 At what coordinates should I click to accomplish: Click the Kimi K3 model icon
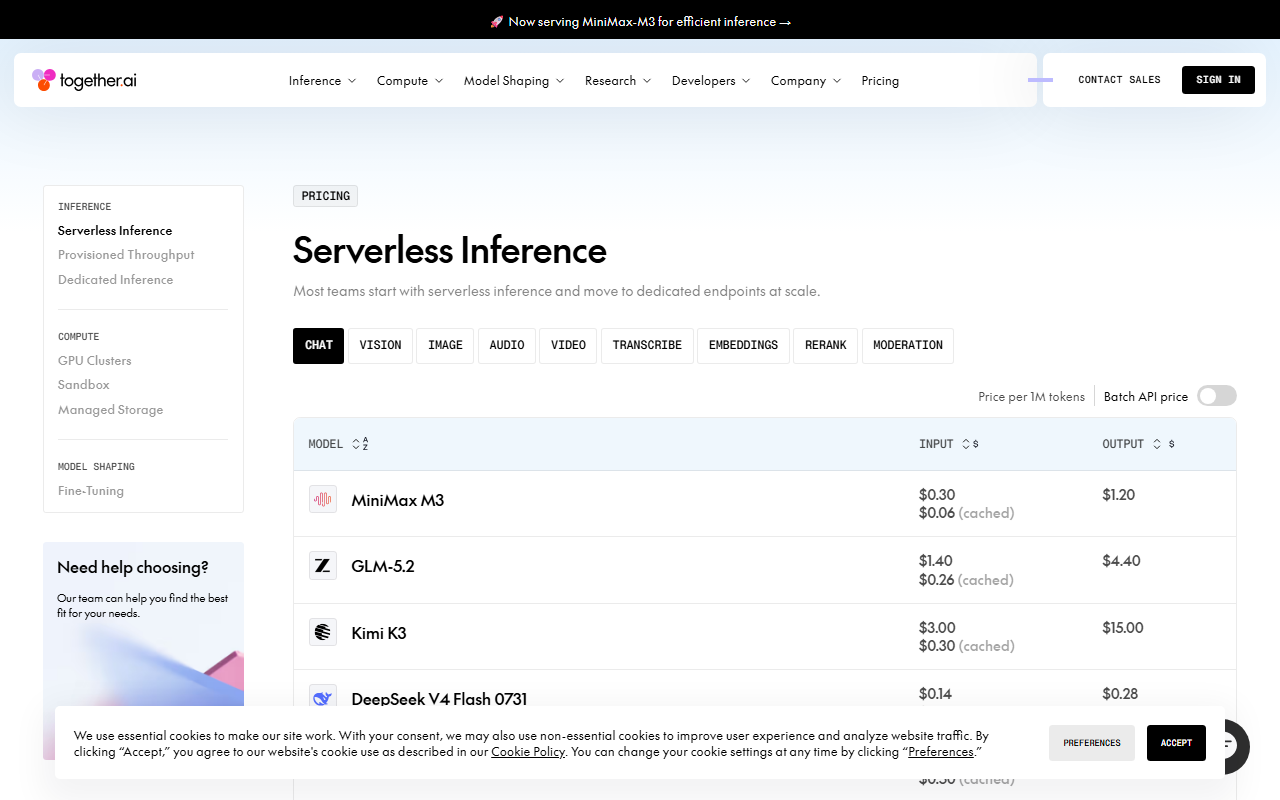pos(322,632)
